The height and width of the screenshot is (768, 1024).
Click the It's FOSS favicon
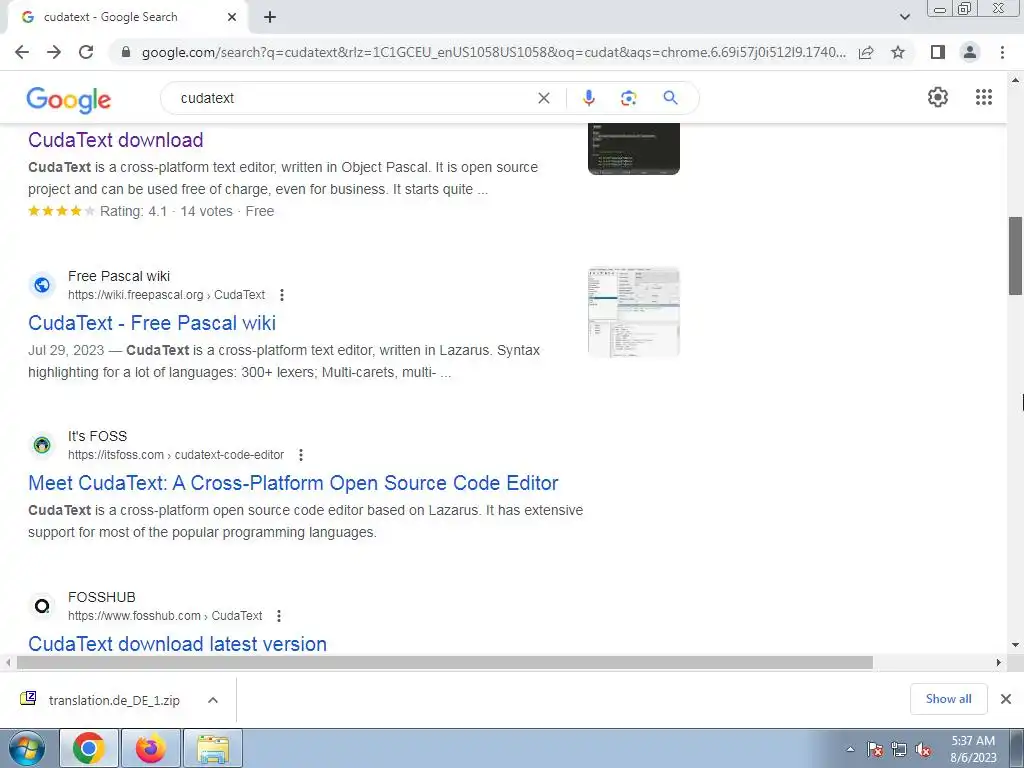tap(42, 445)
